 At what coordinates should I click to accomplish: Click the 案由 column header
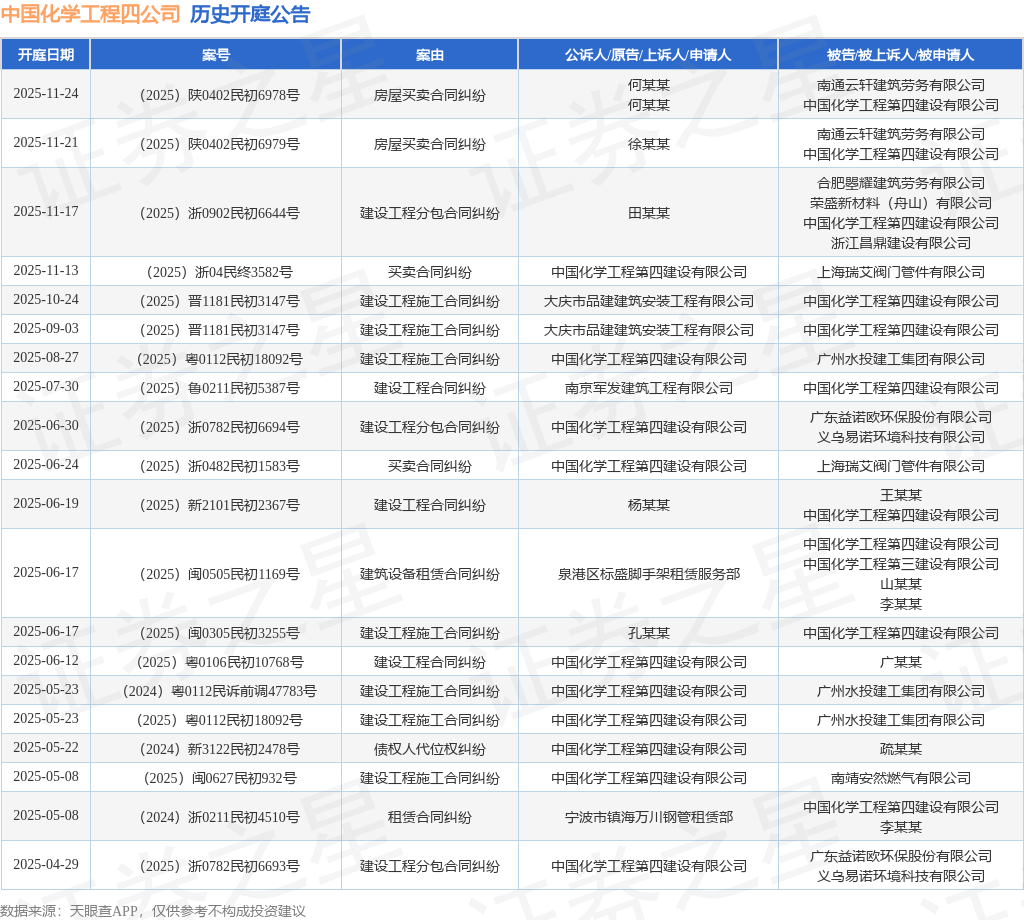coord(430,55)
